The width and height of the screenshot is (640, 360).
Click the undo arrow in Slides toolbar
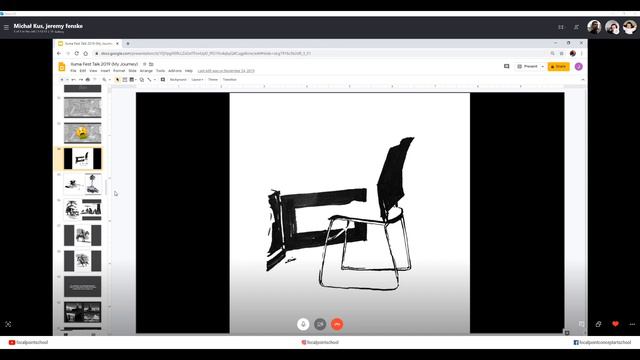click(73, 80)
